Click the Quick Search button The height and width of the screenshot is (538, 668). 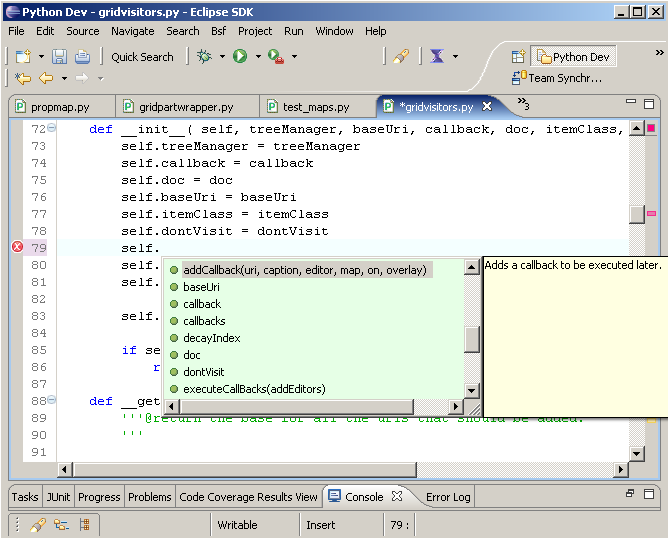coord(142,57)
